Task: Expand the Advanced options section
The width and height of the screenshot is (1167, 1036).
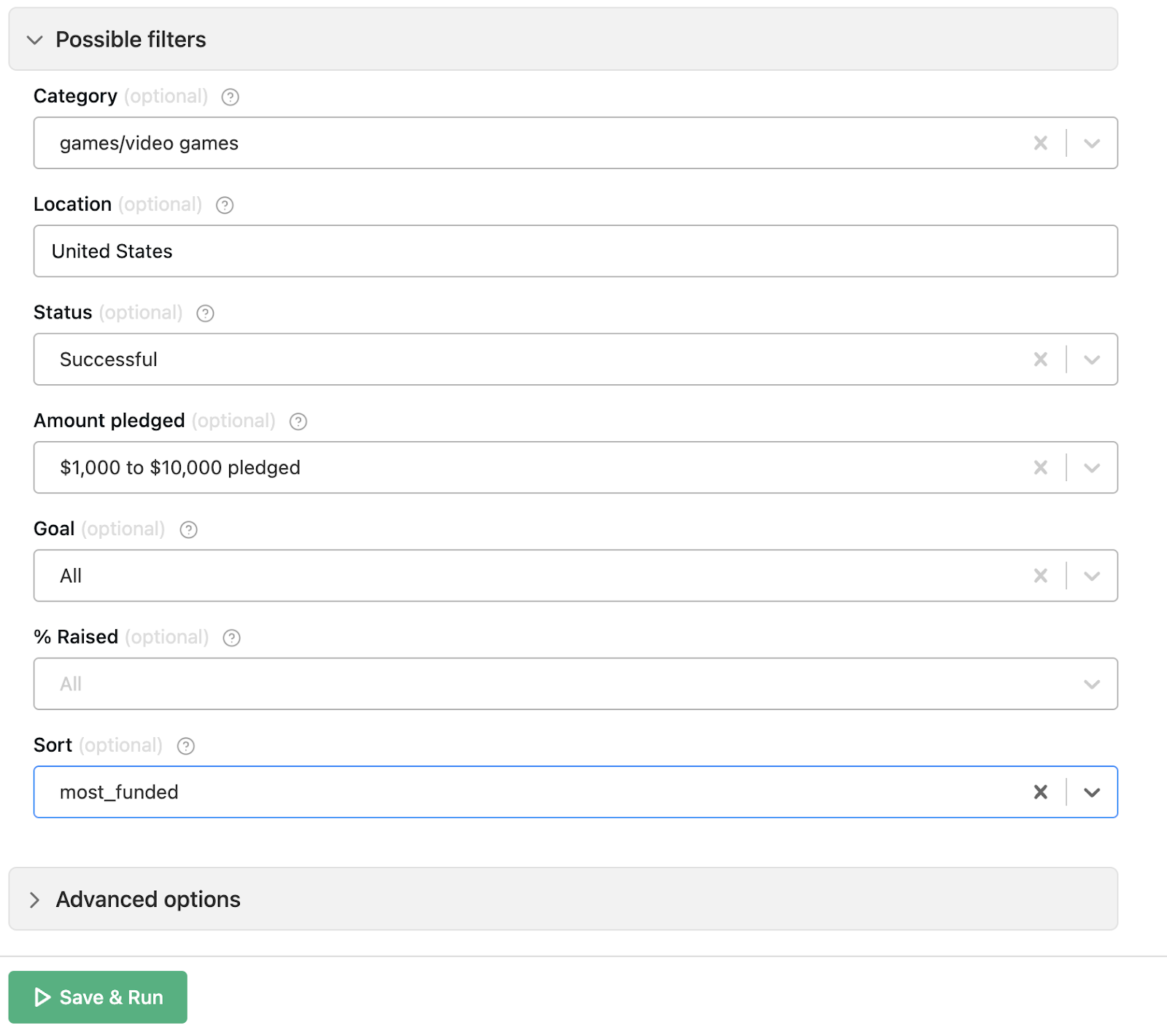Action: [x=35, y=899]
